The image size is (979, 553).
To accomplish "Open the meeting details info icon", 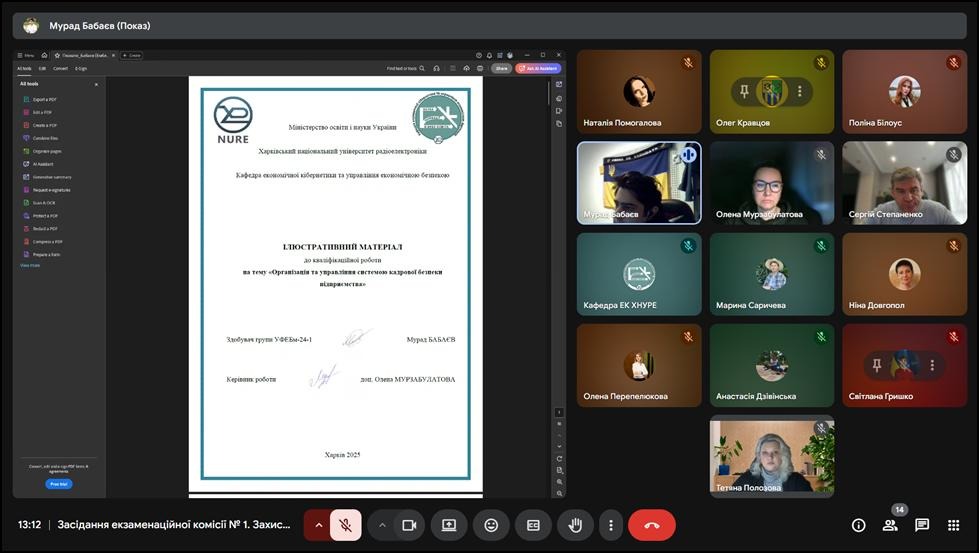I will (x=858, y=525).
